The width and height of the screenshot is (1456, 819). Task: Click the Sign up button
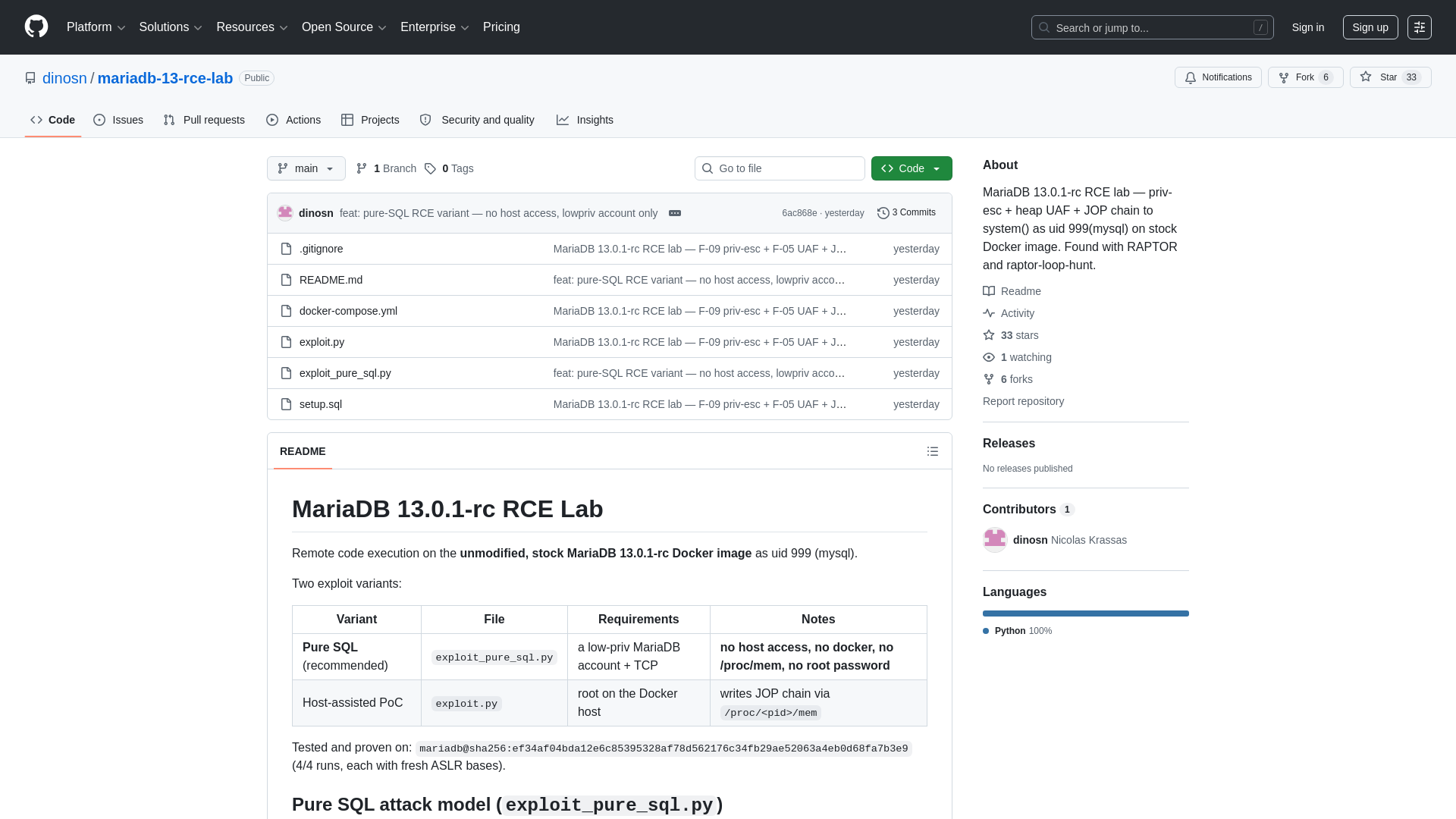point(1370,27)
